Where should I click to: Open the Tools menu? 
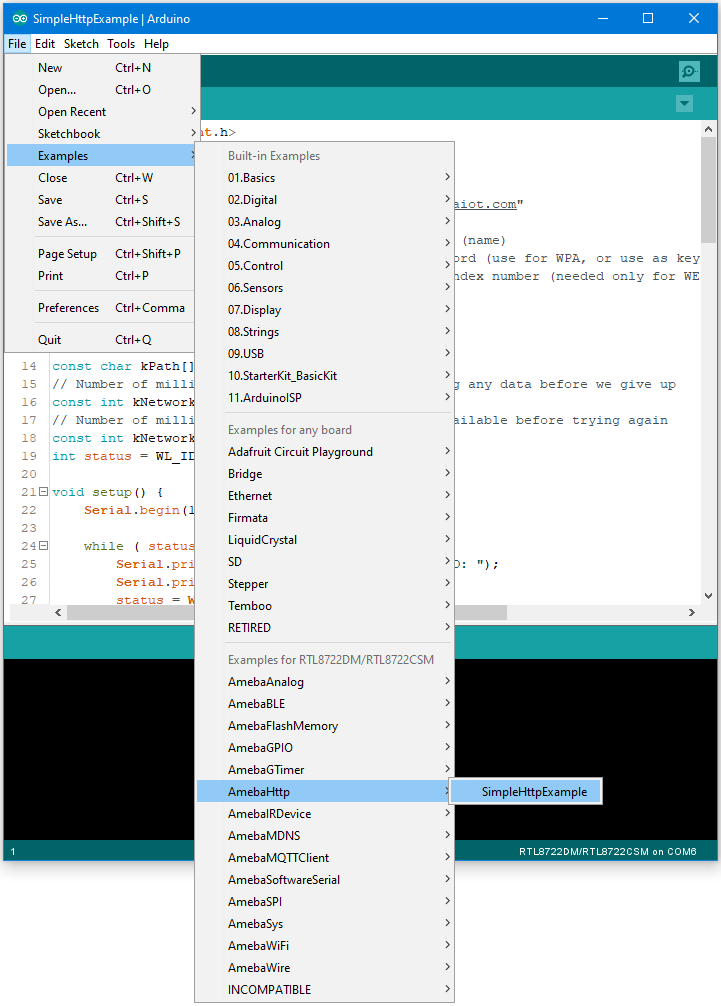tap(121, 44)
